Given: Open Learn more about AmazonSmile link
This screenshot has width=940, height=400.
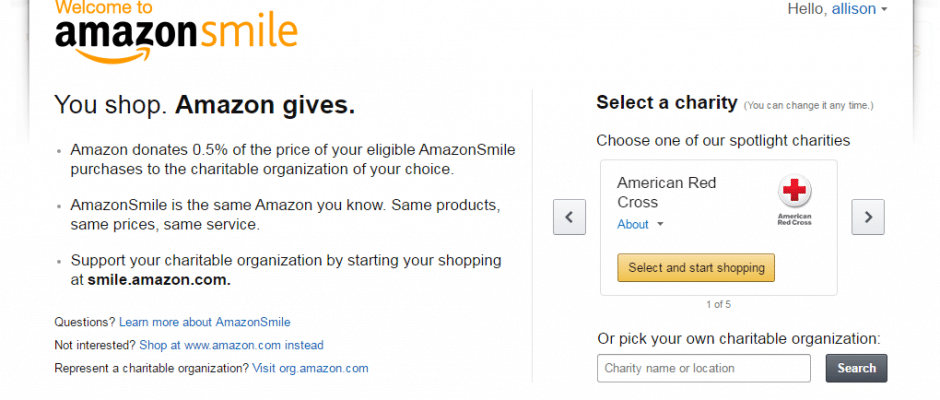Looking at the screenshot, I should pyautogui.click(x=204, y=322).
